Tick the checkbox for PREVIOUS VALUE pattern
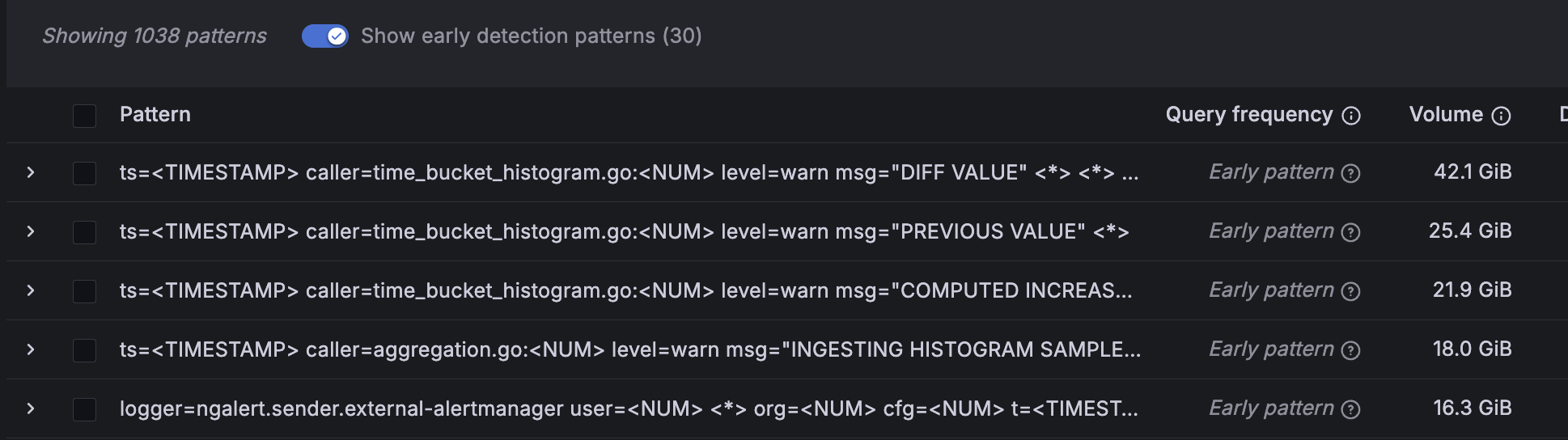The width and height of the screenshot is (1568, 440). tap(84, 232)
